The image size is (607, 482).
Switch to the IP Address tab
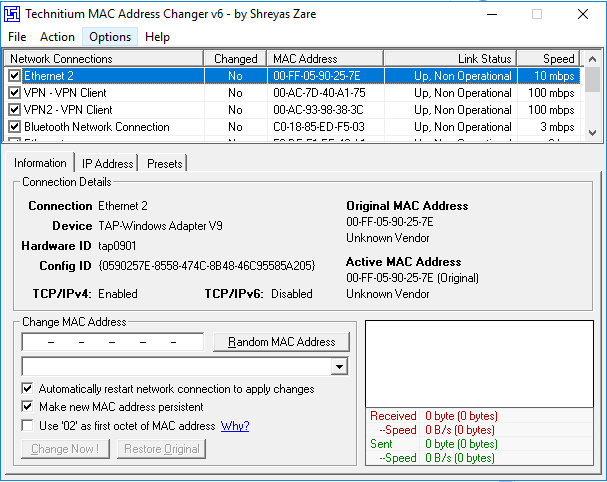(x=107, y=163)
